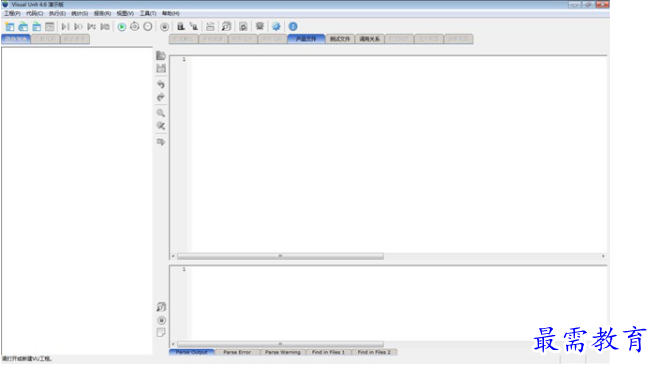Click the bug debug icon in toolbar
Screen dimensions: 655x371
(x=259, y=26)
